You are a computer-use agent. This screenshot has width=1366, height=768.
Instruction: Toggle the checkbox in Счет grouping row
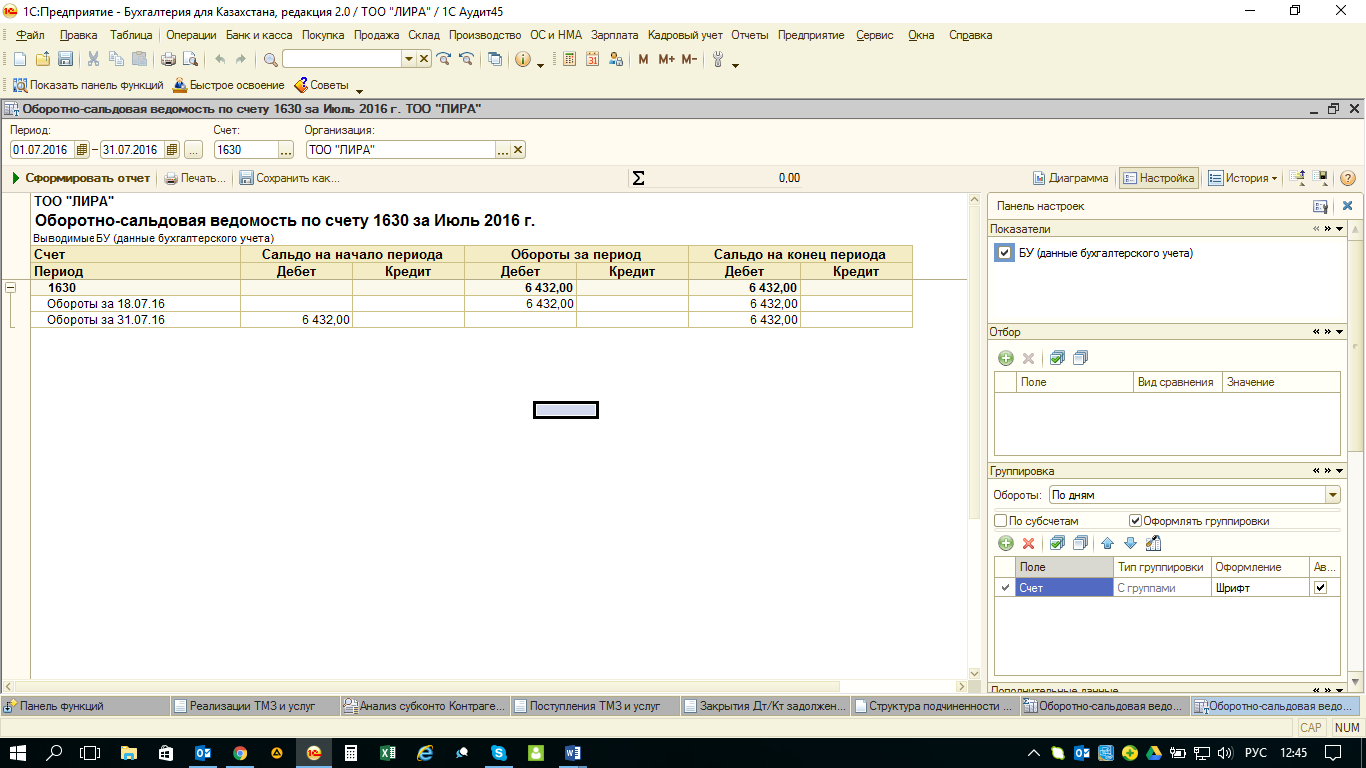coord(1320,588)
